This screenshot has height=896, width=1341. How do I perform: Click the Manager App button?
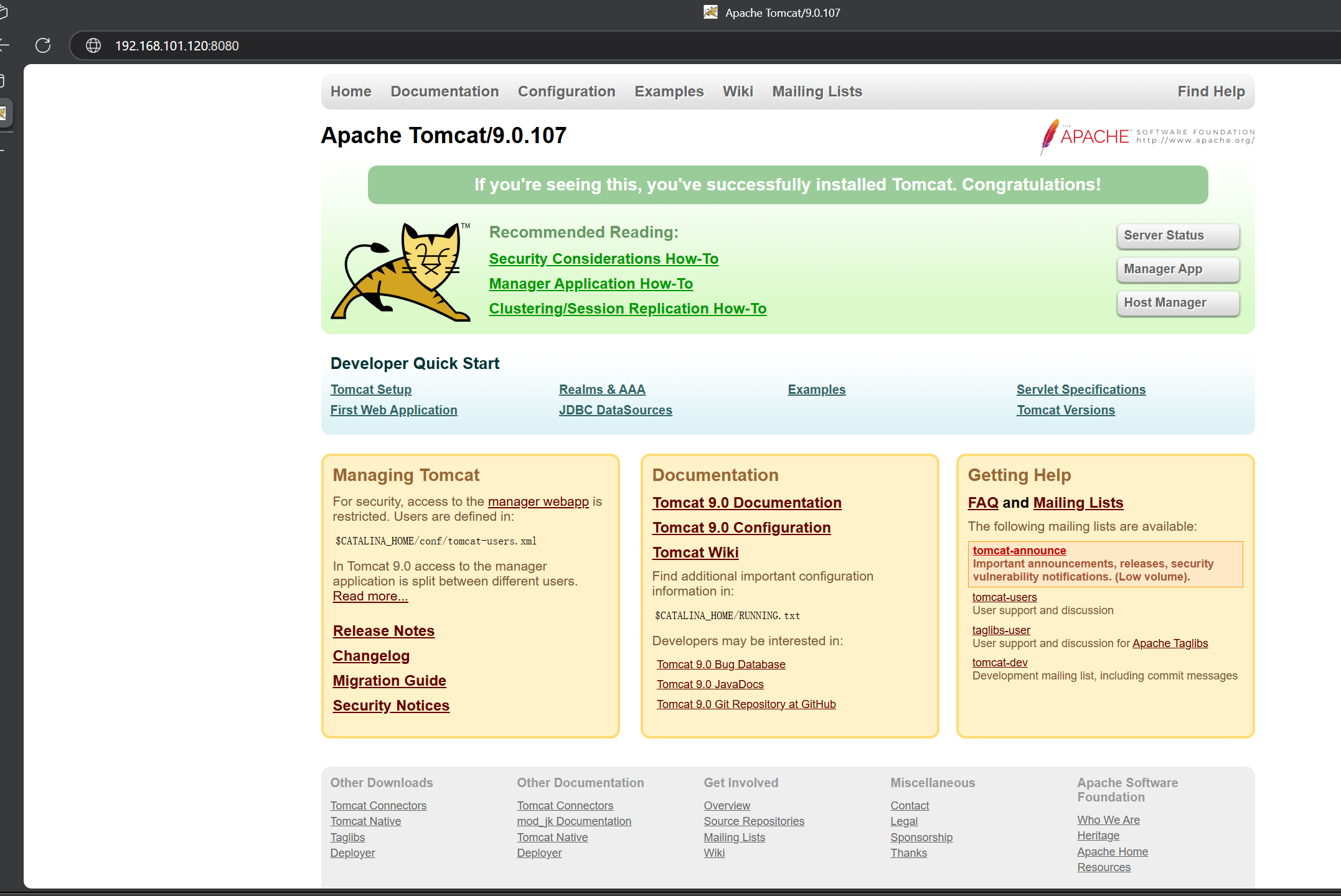coord(1178,269)
